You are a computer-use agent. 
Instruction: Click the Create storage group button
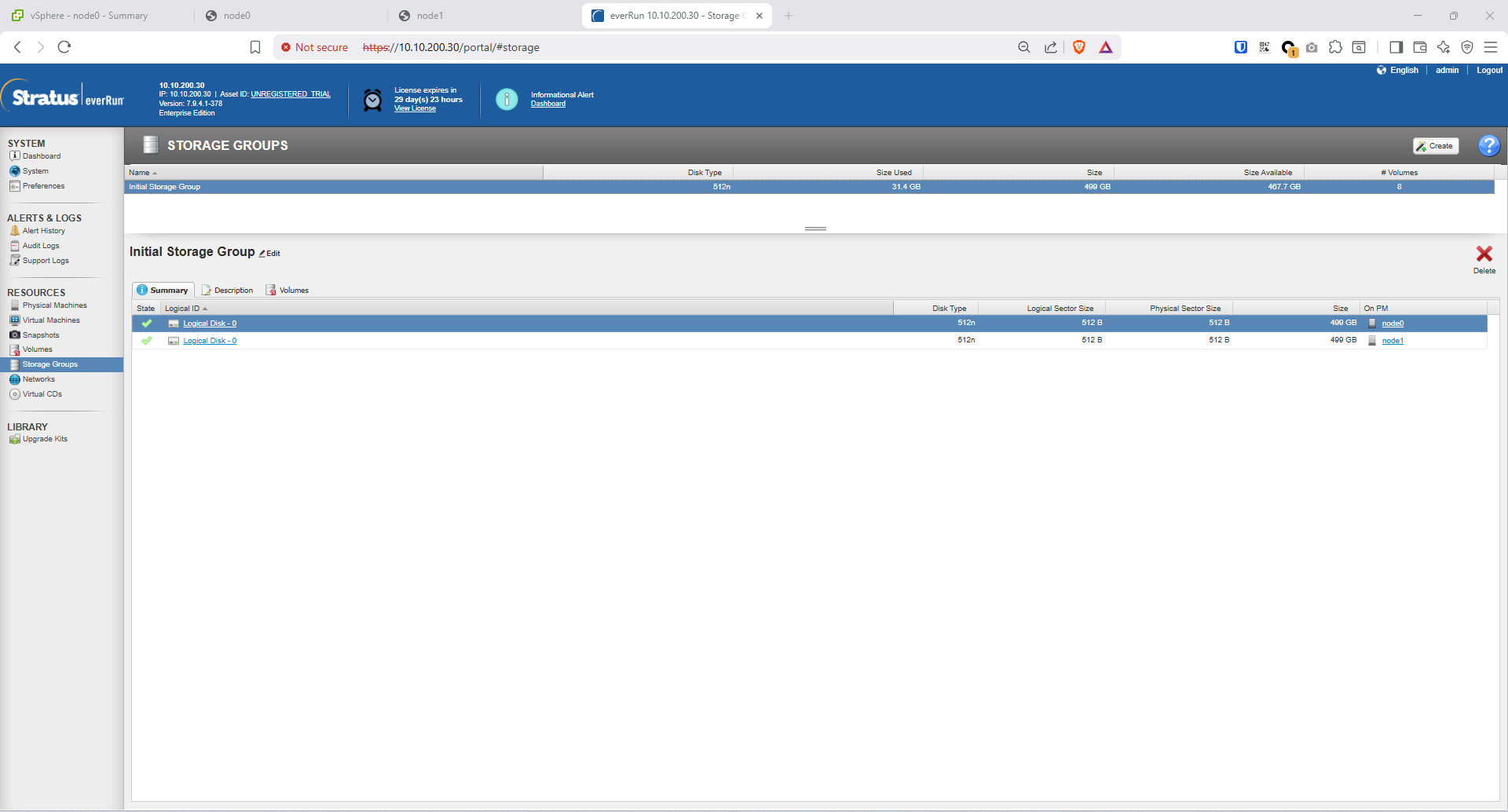[x=1435, y=146]
